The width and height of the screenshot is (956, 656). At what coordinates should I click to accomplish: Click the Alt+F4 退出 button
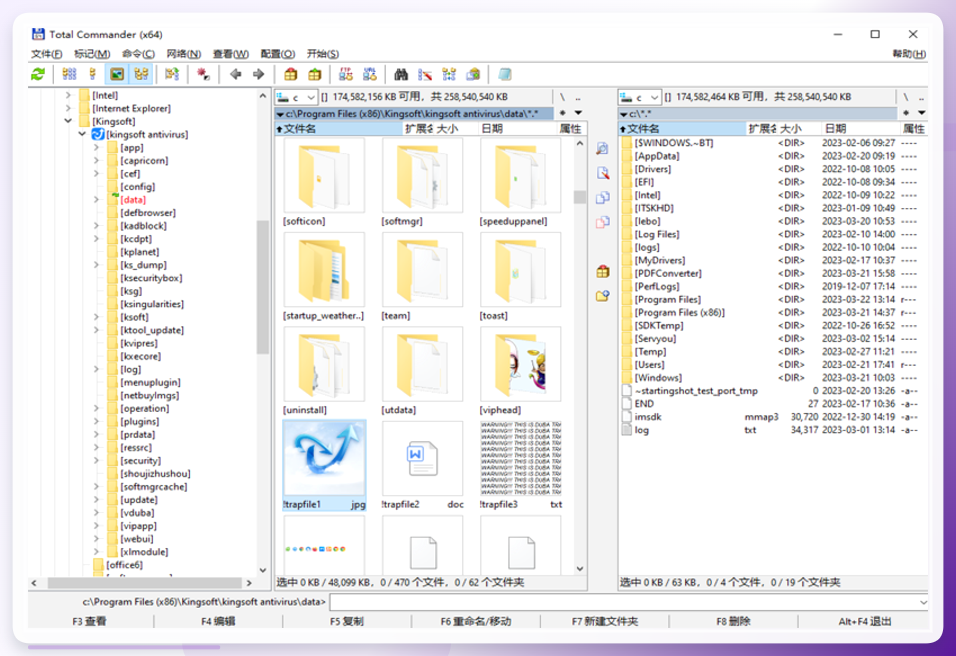tap(864, 621)
